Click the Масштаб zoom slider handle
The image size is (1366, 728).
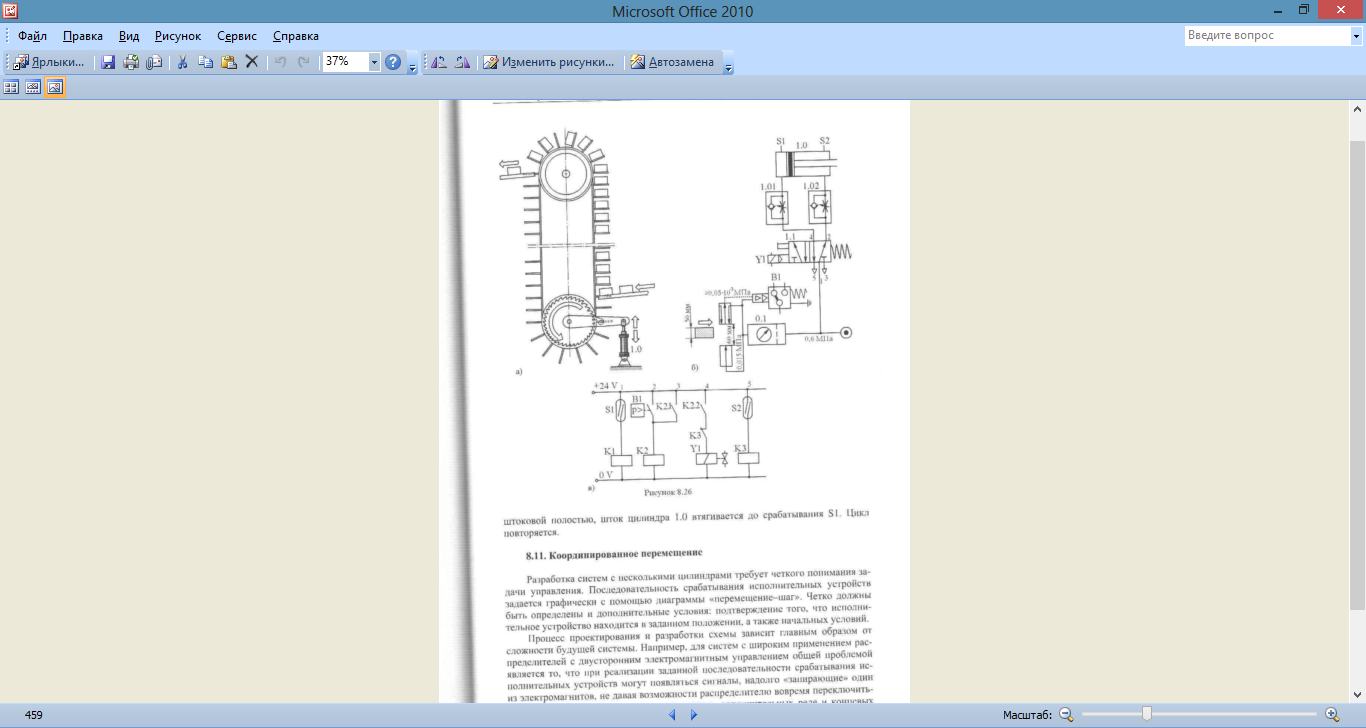pos(1147,714)
